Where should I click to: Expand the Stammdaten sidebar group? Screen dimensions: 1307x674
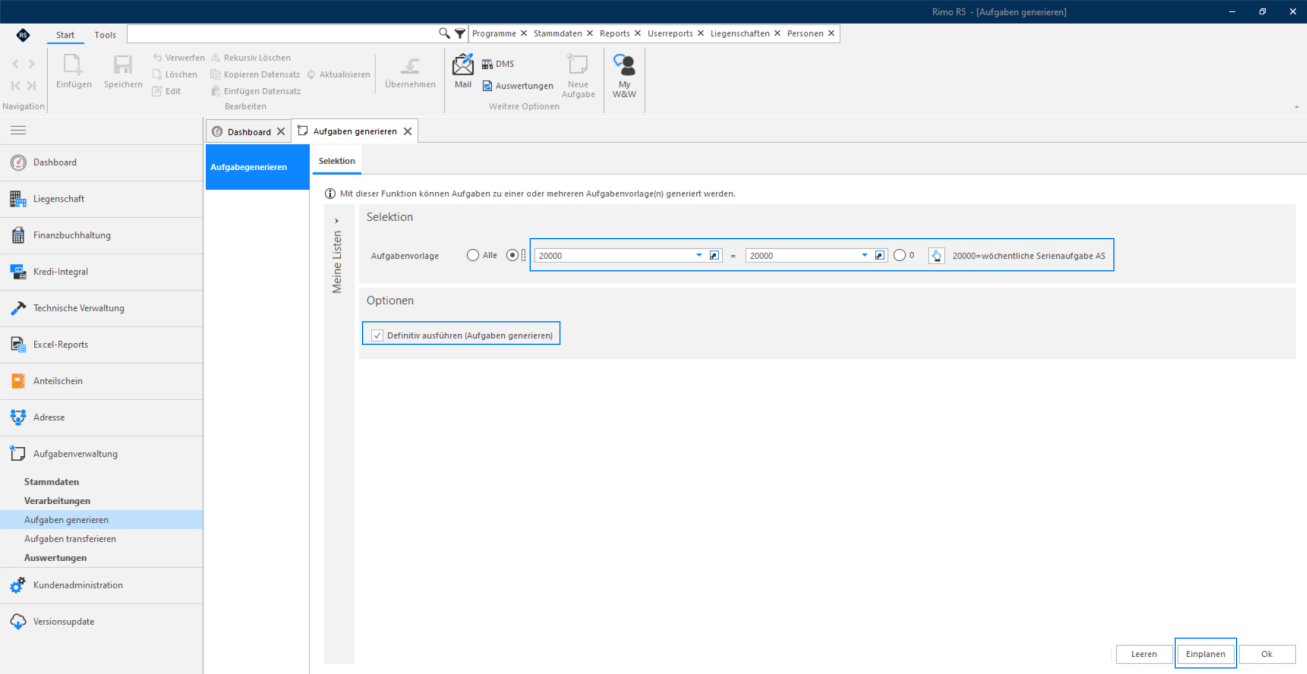click(51, 482)
